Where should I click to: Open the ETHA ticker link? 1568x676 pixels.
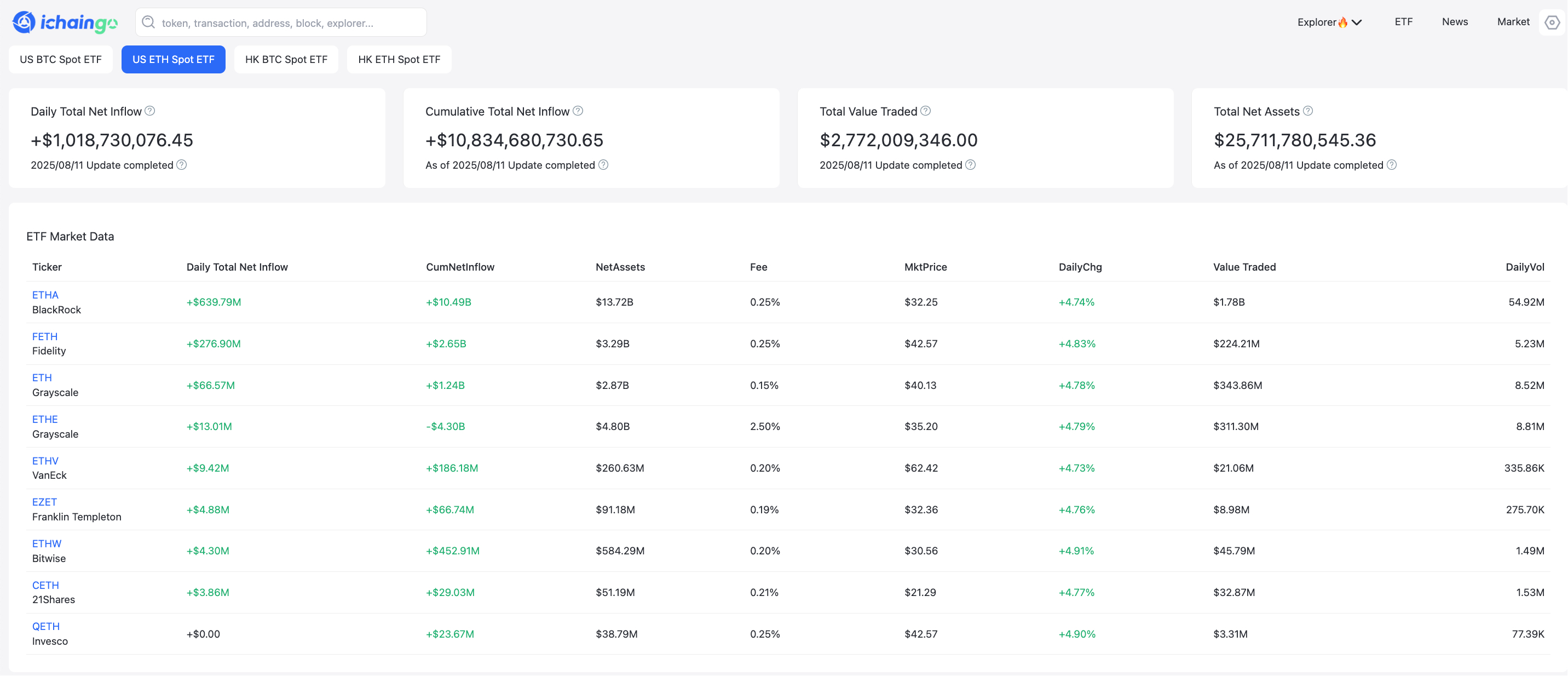[x=45, y=295]
